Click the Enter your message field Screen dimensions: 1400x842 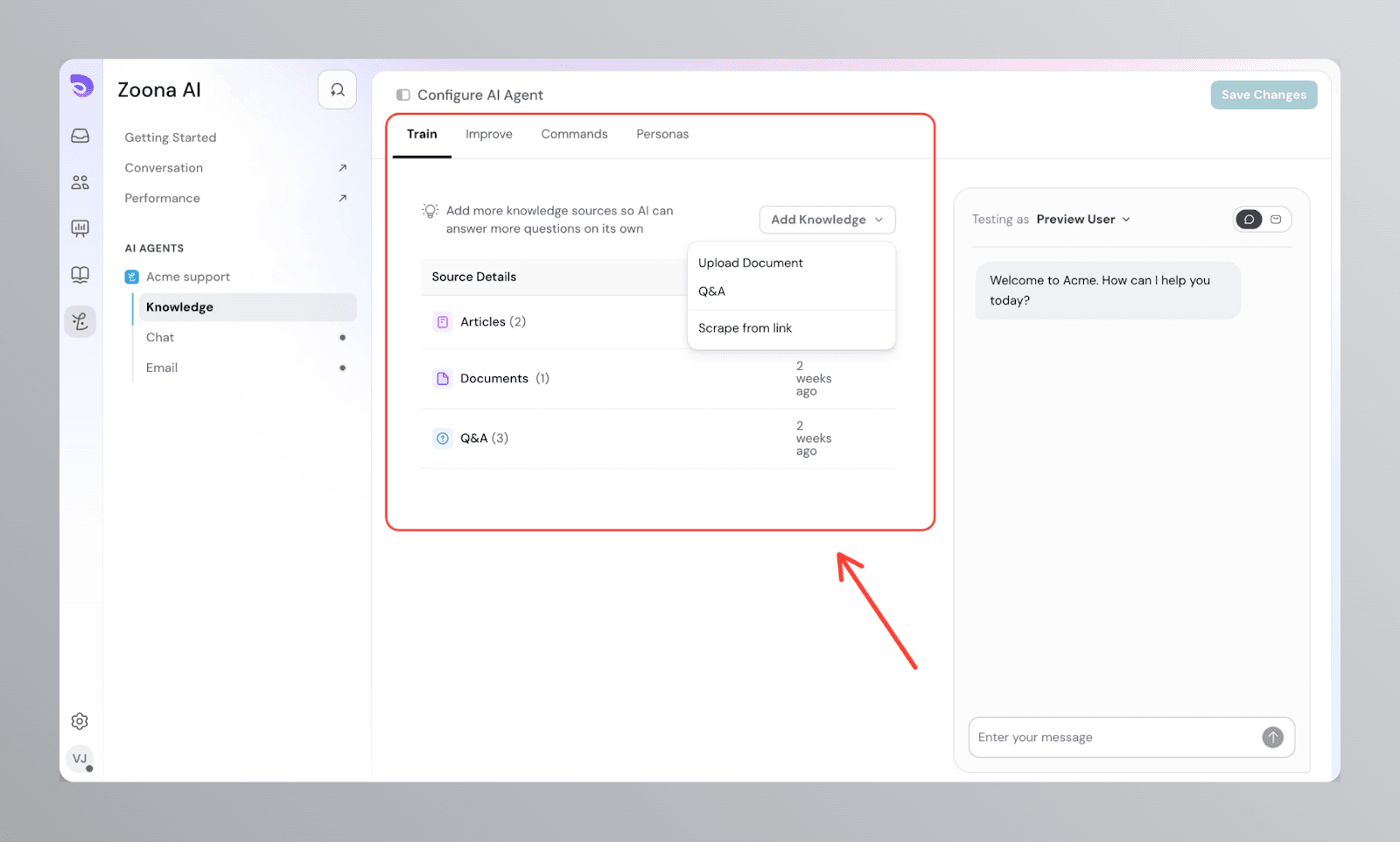pyautogui.click(x=1113, y=737)
